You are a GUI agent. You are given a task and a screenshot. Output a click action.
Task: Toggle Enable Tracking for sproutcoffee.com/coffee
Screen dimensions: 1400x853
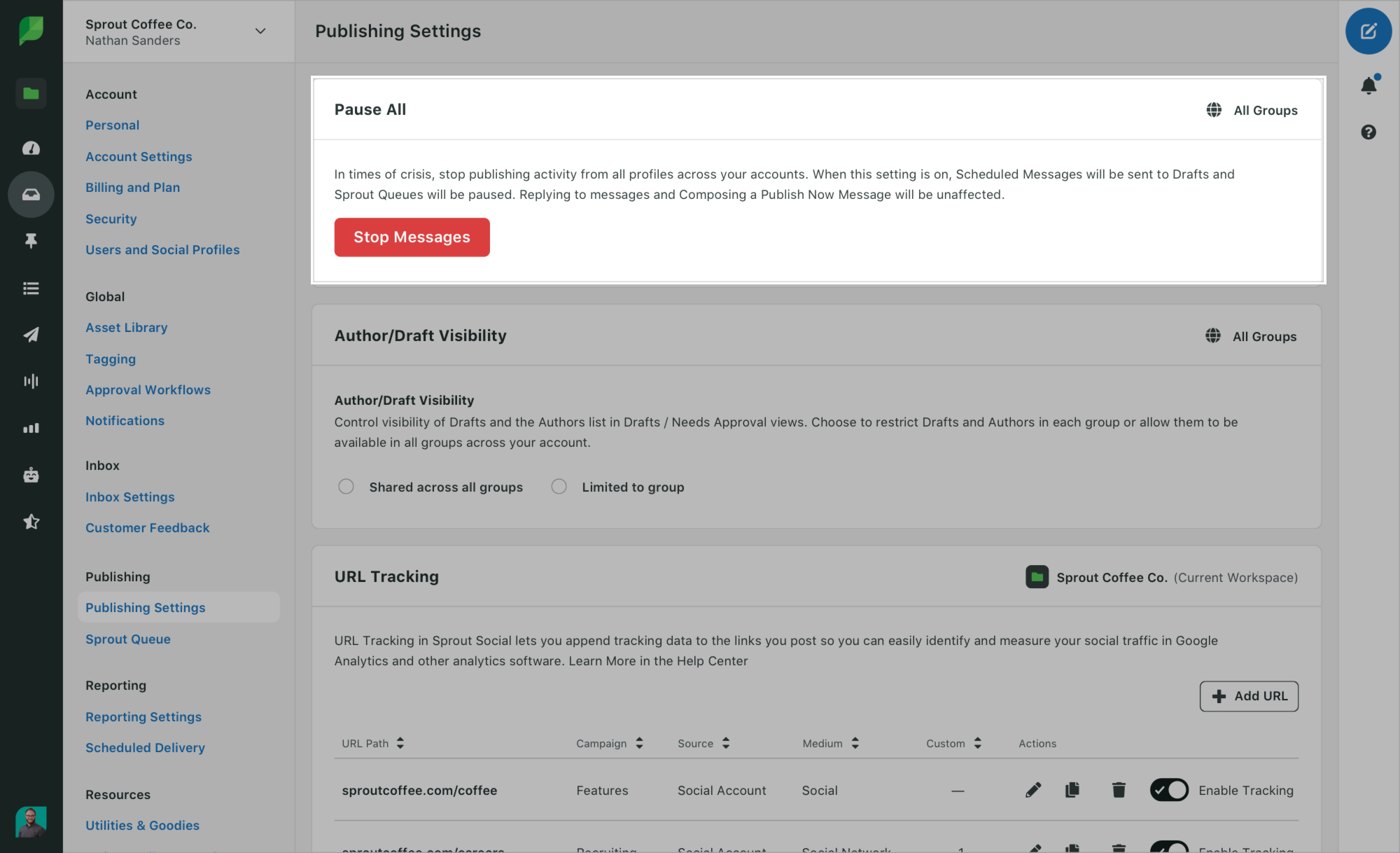point(1169,790)
